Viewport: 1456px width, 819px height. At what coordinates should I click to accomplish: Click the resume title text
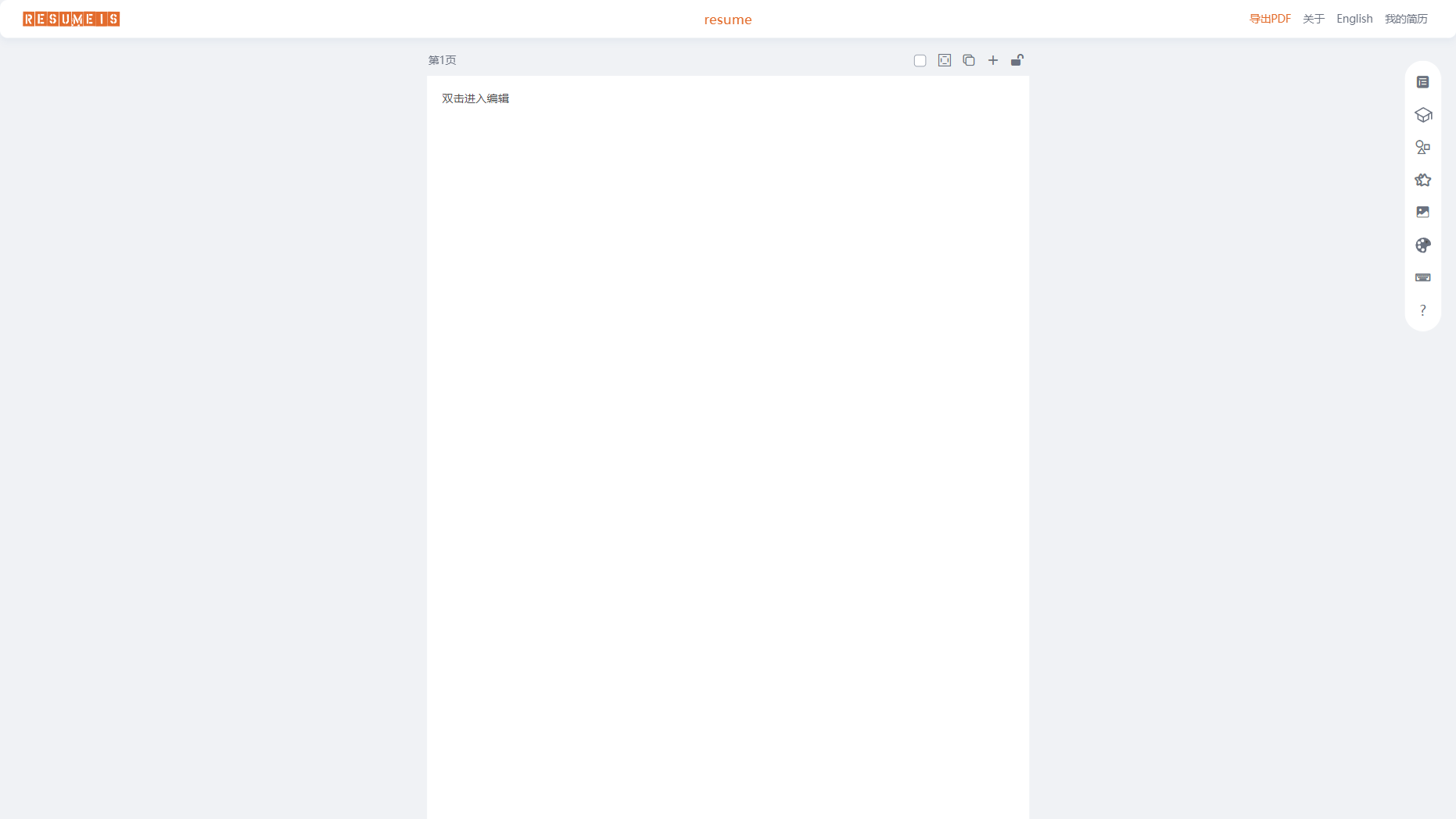point(727,20)
